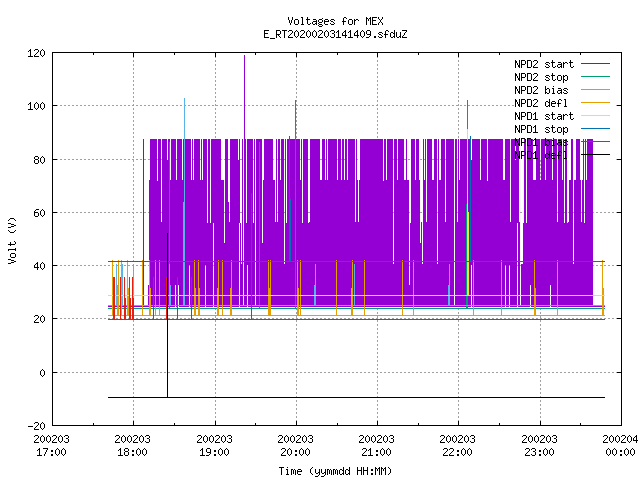The image size is (640, 480).
Task: Click the x-axis label 200203 21:00
Action: coord(376,446)
